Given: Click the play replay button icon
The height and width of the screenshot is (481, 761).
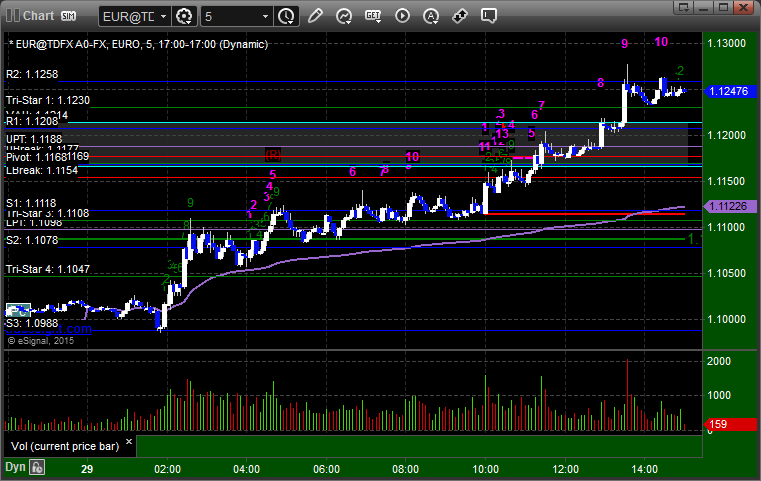Looking at the screenshot, I should coord(402,16).
